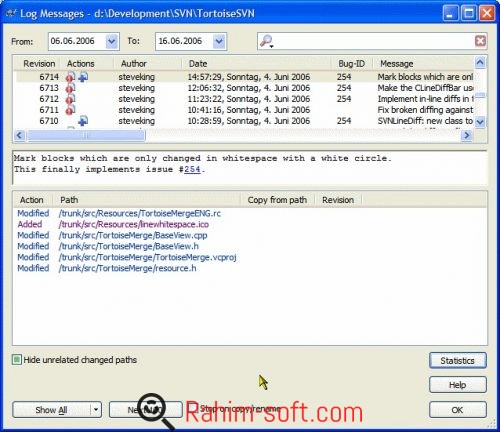Click the Help button
The width and height of the screenshot is (500, 432).
(x=458, y=385)
